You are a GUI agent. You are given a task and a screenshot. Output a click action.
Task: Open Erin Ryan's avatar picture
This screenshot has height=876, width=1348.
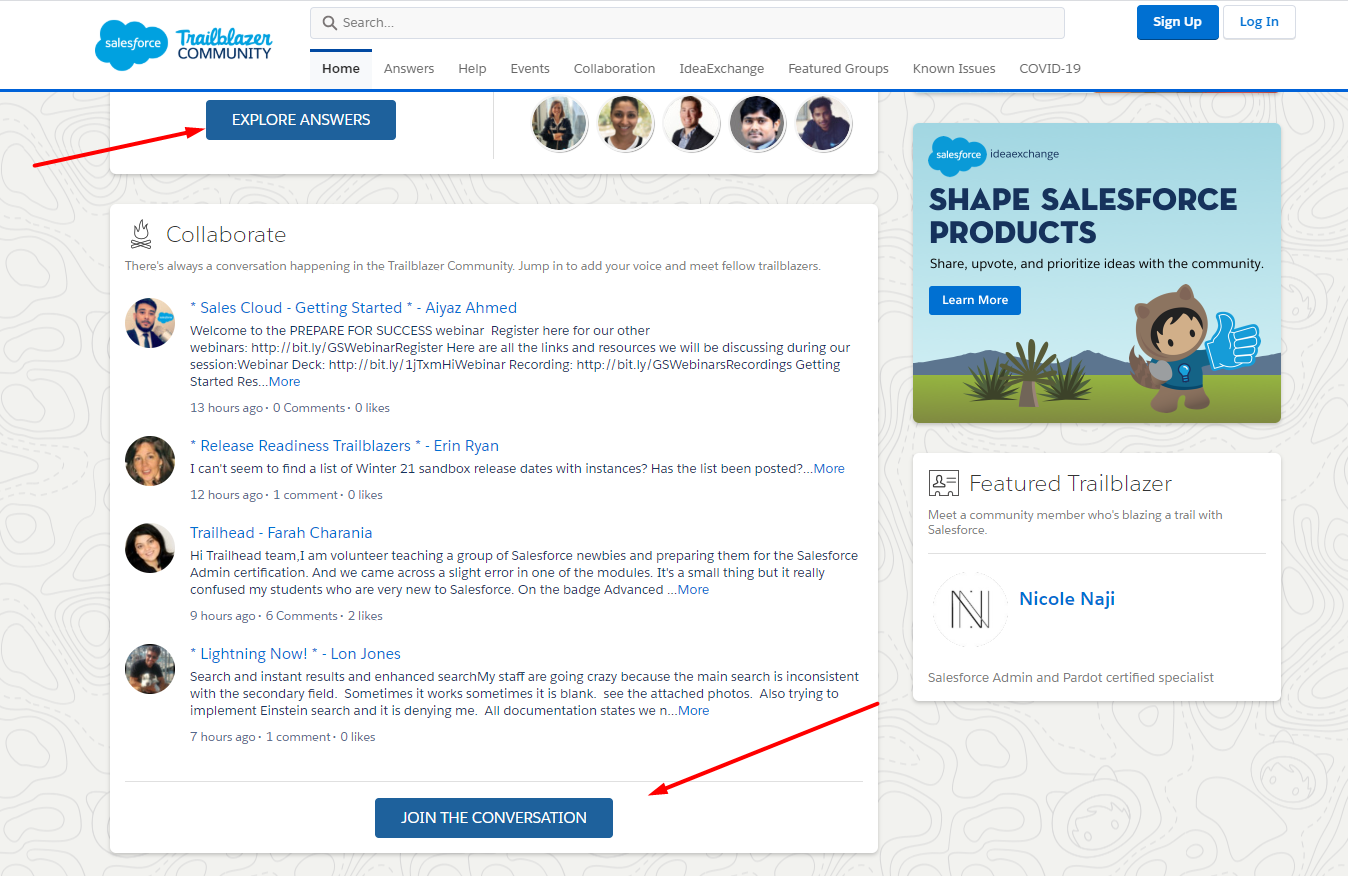150,460
